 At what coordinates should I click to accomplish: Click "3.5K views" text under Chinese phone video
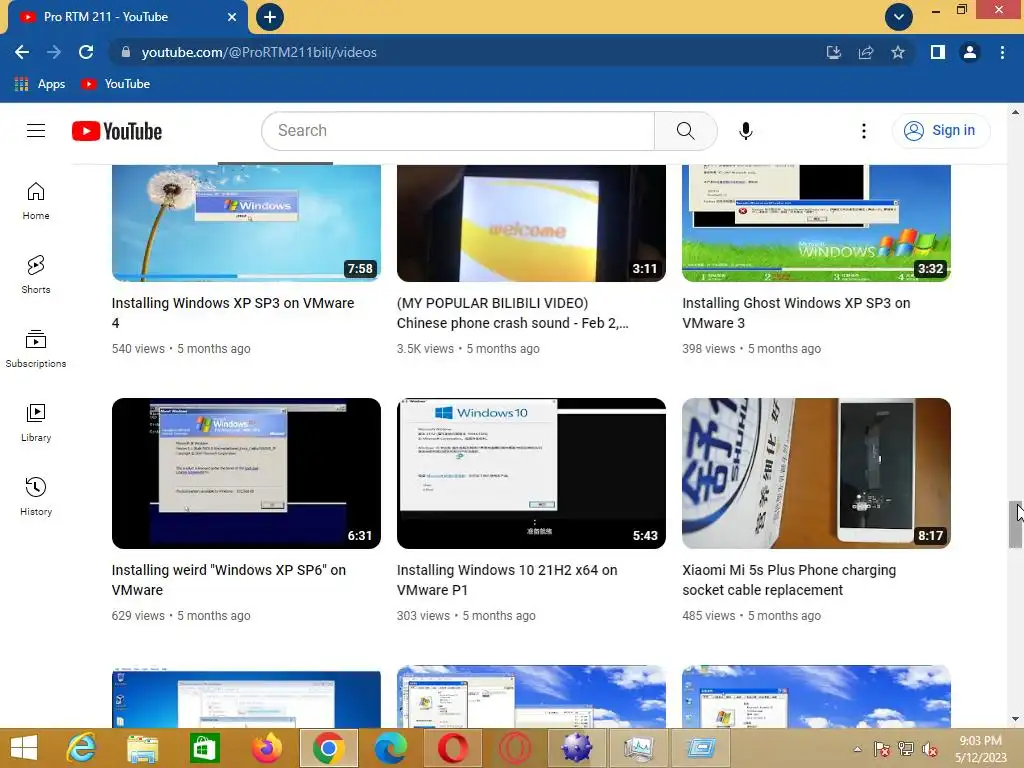[425, 349]
